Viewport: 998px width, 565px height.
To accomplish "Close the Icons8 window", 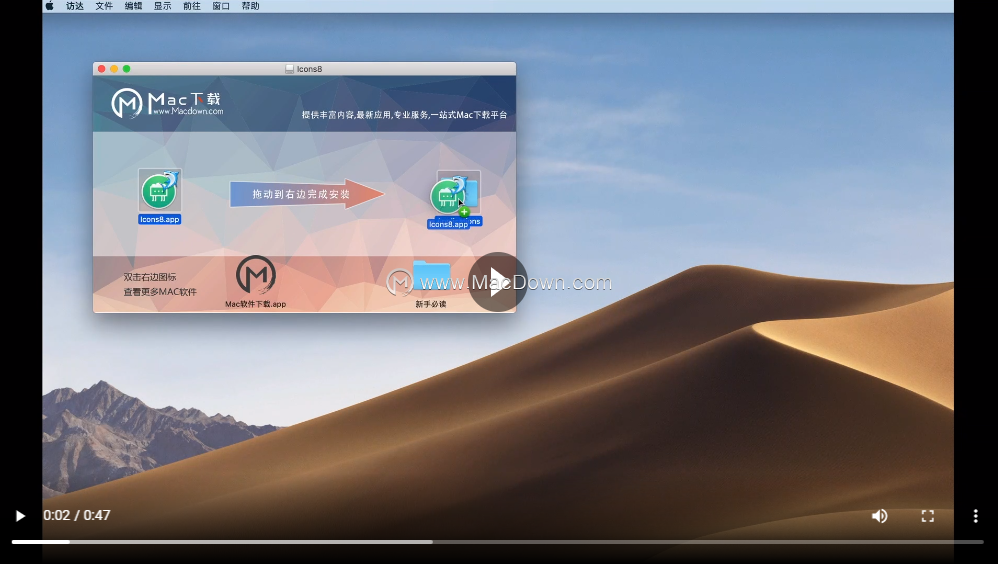I will pos(101,69).
